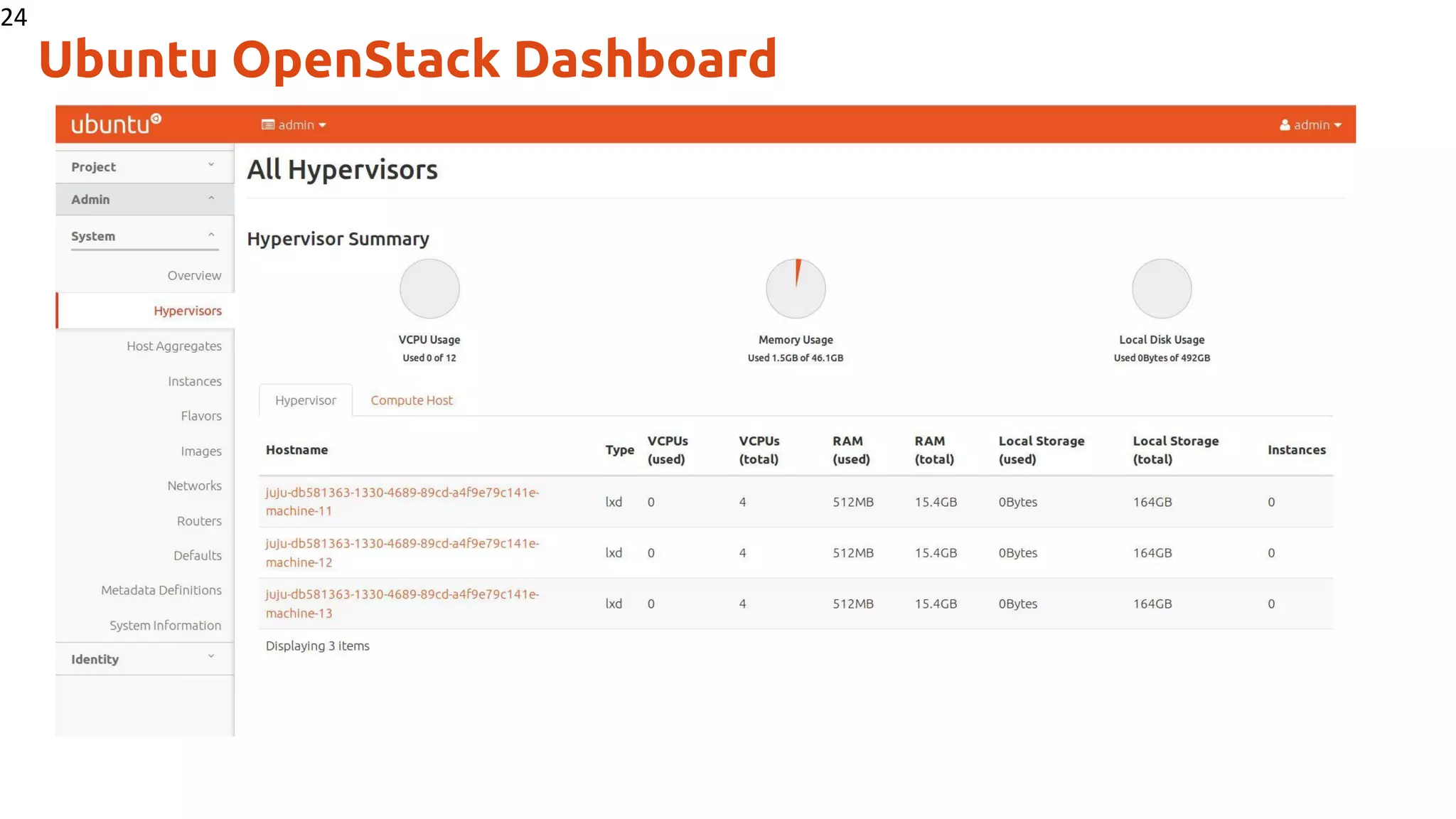This screenshot has width=1456, height=819.
Task: Click the Type column header
Action: pos(619,450)
